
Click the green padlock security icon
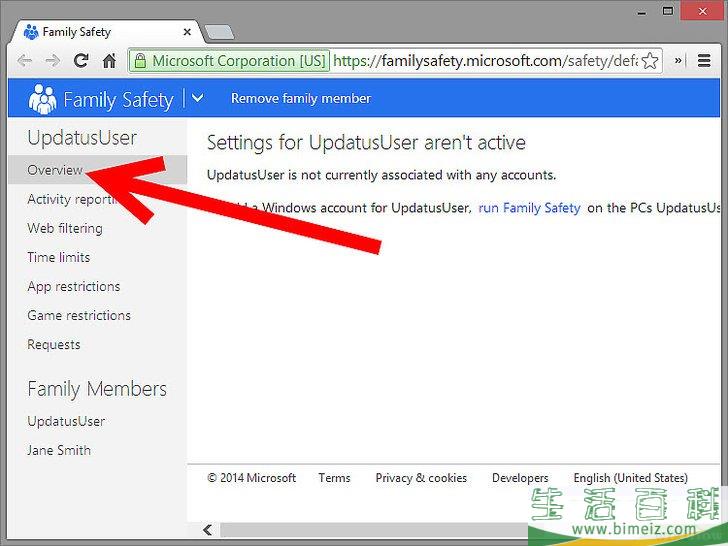(140, 60)
